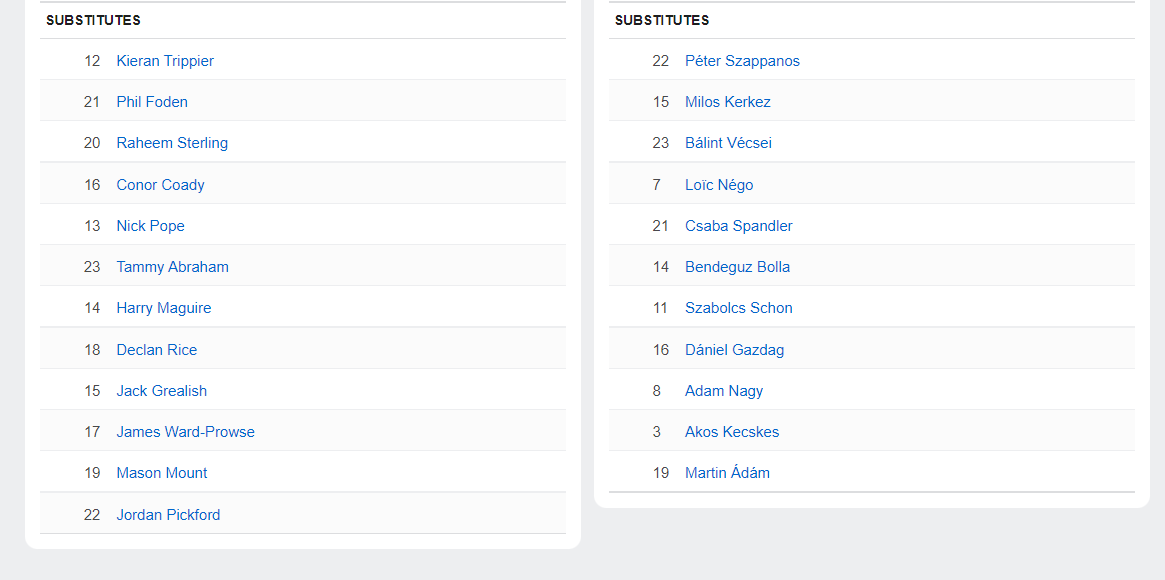
Task: Click the Jordan Pickford link
Action: 168,515
